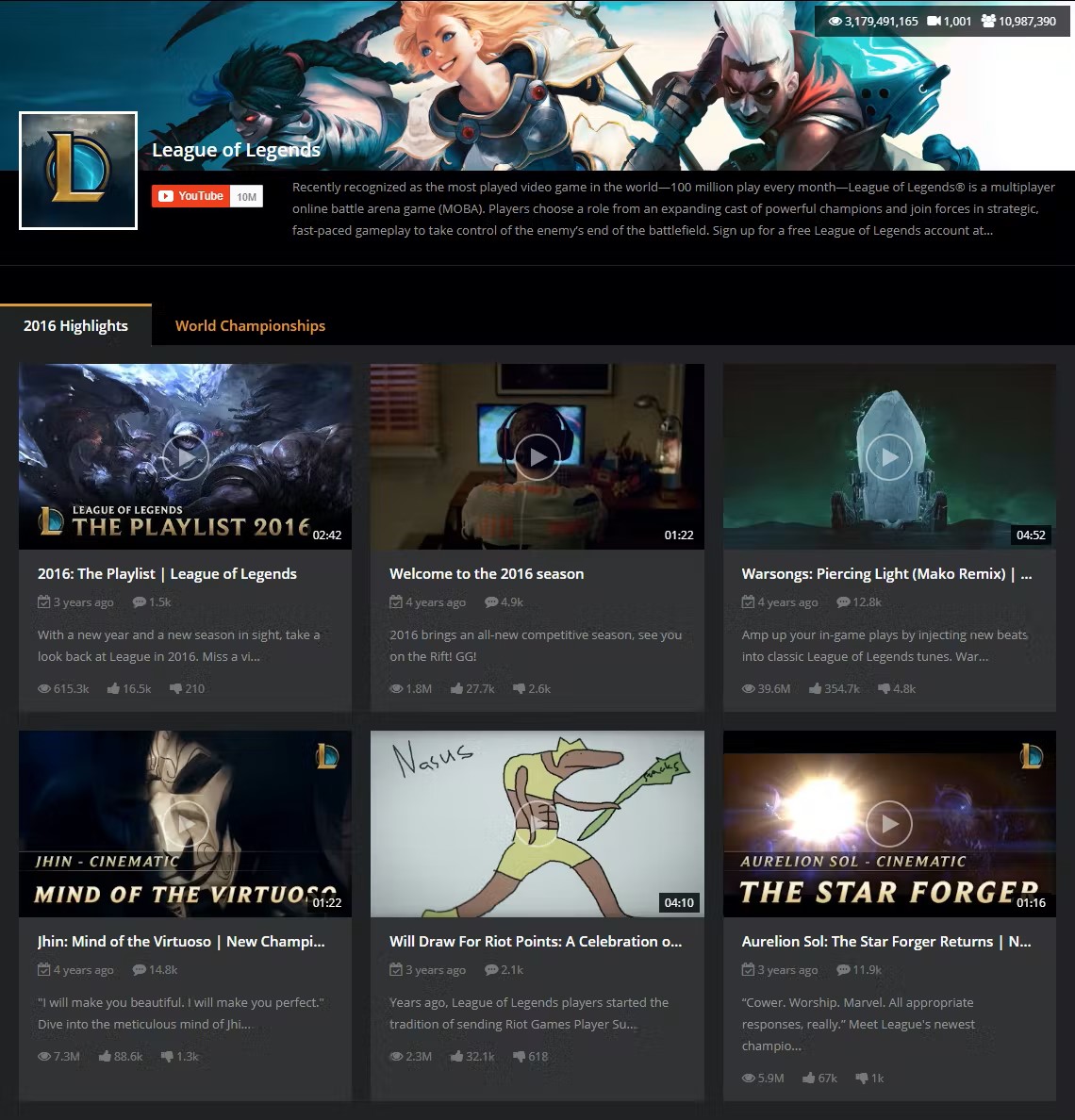Click the views eye icon beside 615.3k
The width and height of the screenshot is (1075, 1120).
[44, 688]
